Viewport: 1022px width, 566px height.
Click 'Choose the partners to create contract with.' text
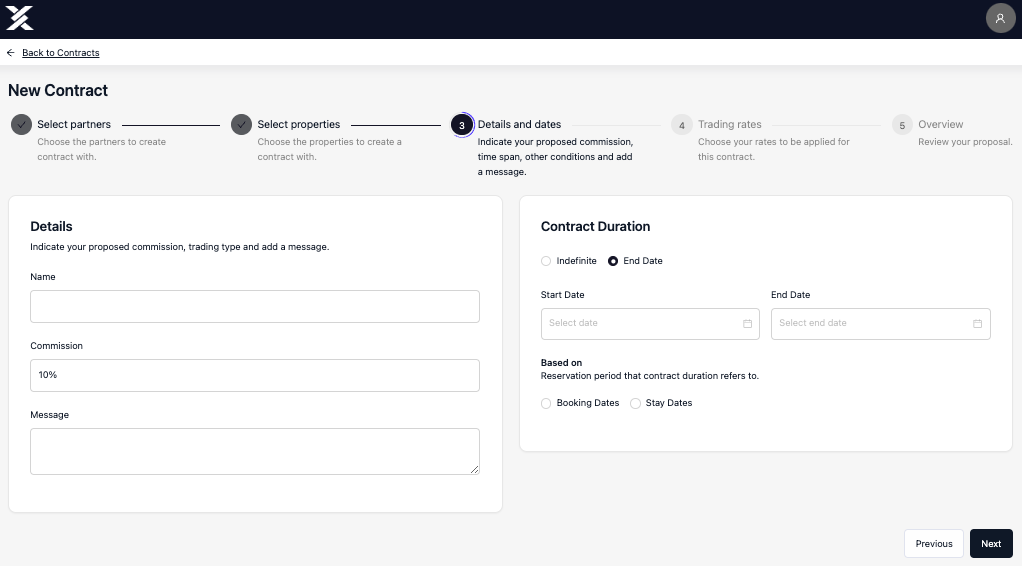coord(102,149)
